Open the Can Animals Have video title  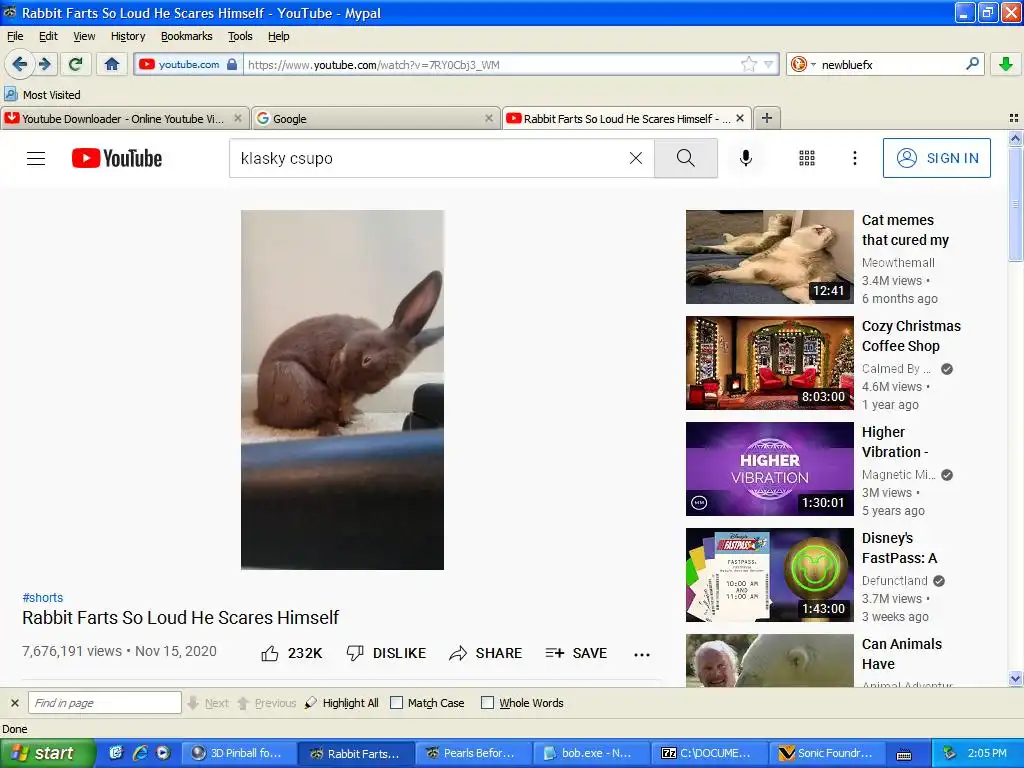[x=902, y=654]
